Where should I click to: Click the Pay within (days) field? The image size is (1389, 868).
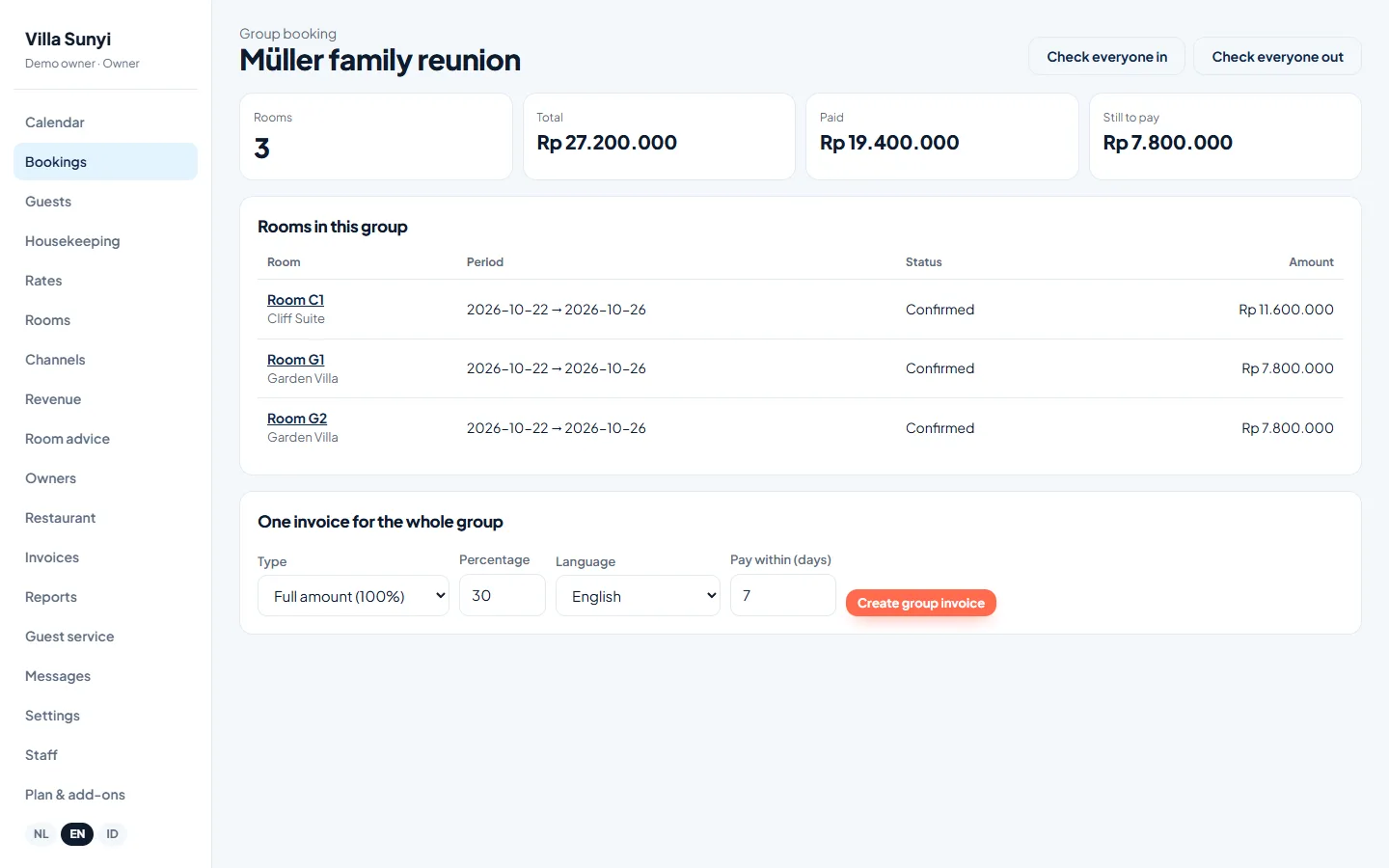783,595
